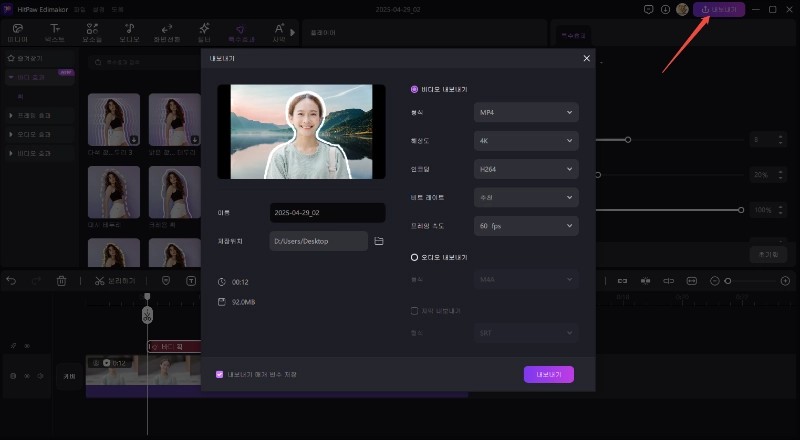Collapse the expanded body effects sidebar category
Screen dimensions: 800x440
pyautogui.click(x=40, y=77)
